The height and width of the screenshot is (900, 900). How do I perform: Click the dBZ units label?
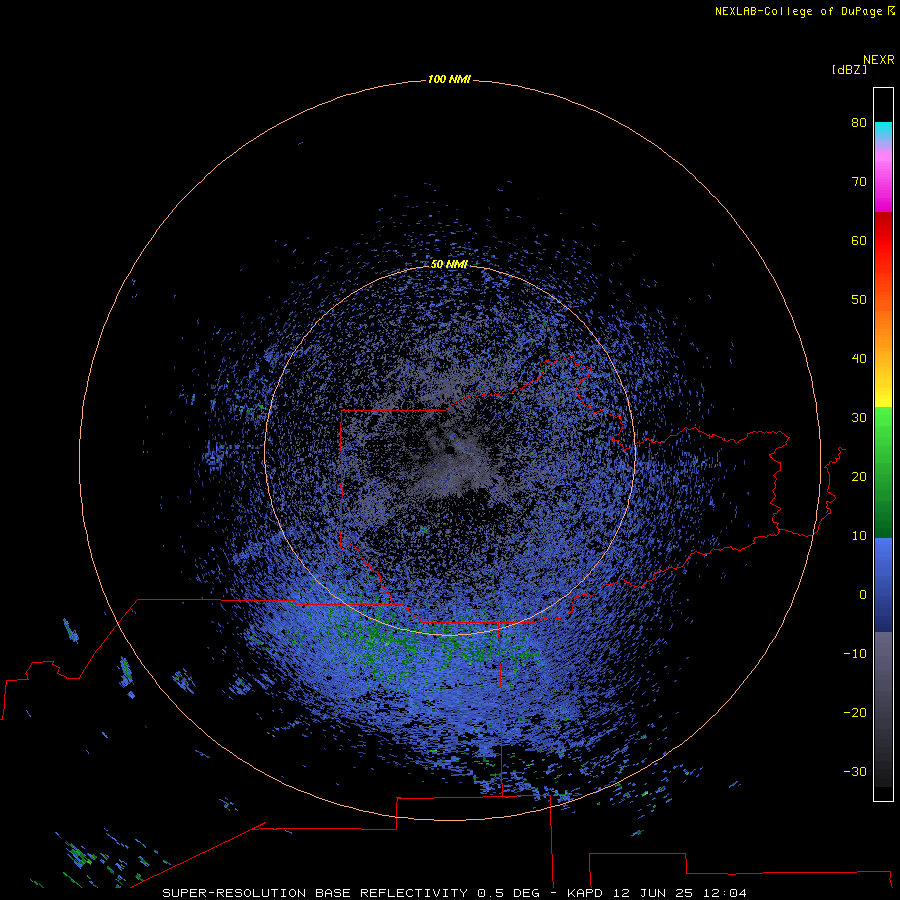(x=849, y=70)
